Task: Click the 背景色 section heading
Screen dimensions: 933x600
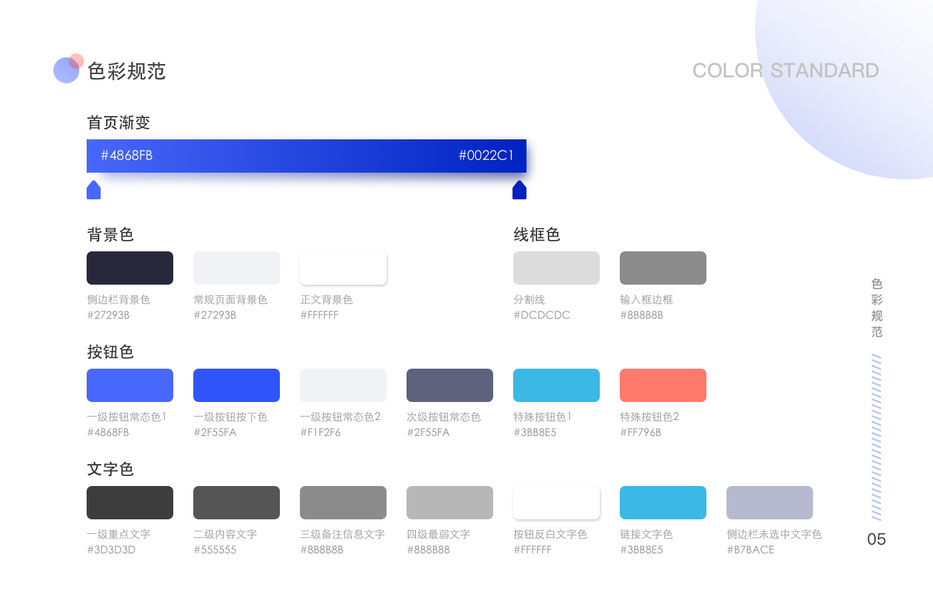Action: click(x=110, y=235)
